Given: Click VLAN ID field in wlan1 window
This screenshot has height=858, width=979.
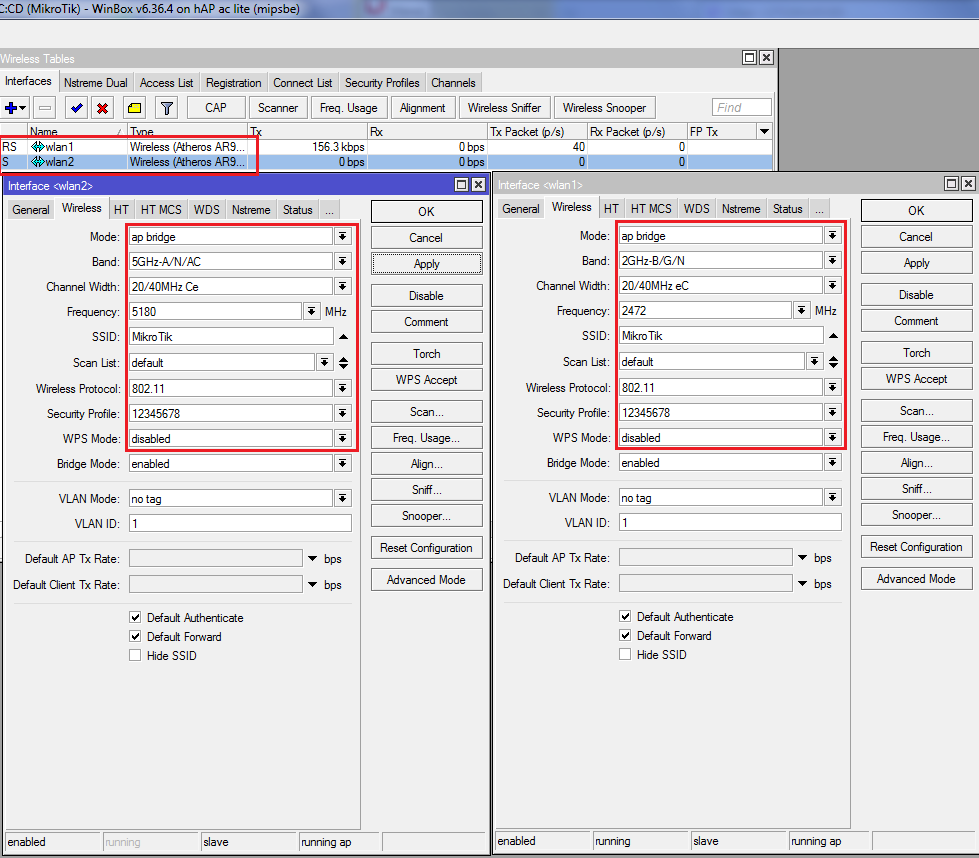Looking at the screenshot, I should pyautogui.click(x=730, y=522).
